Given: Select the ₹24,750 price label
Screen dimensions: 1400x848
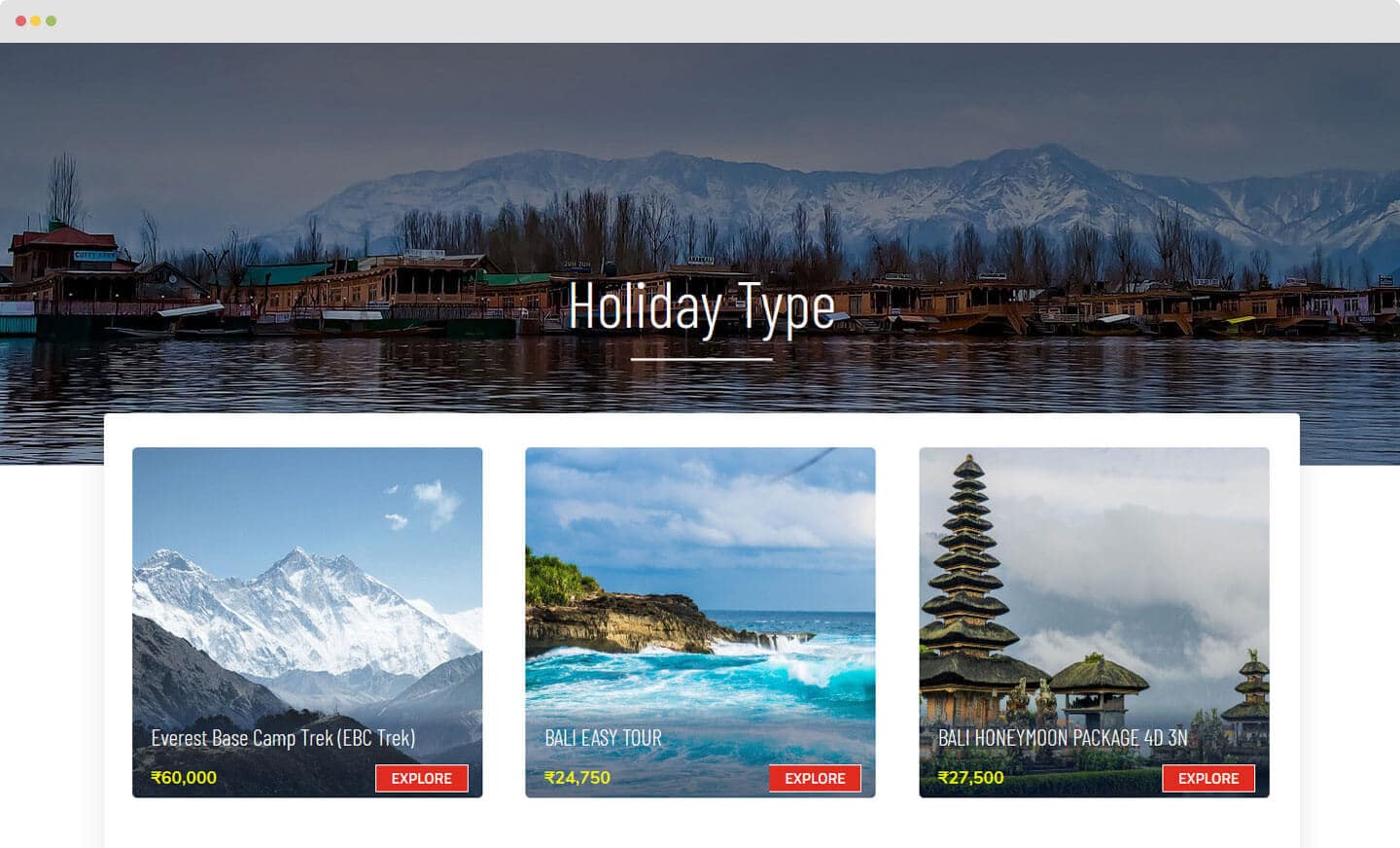Looking at the screenshot, I should [x=577, y=778].
